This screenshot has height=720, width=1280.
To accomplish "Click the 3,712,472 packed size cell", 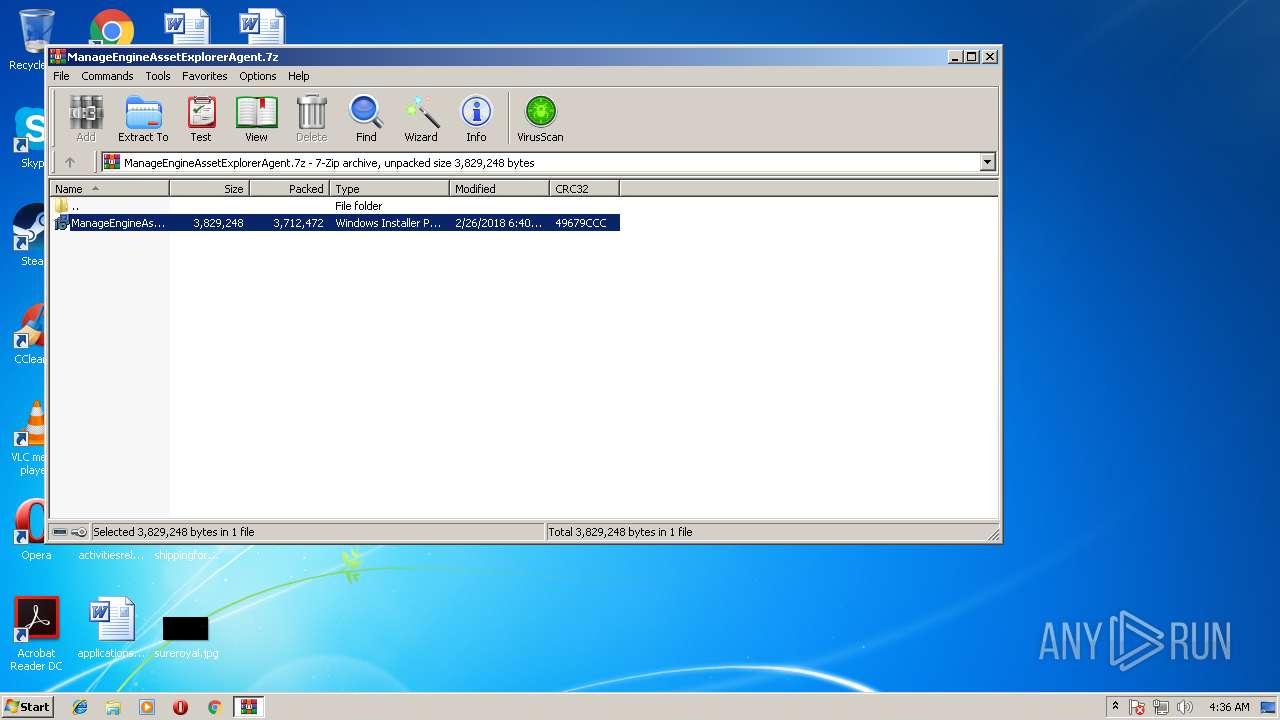I will click(298, 223).
